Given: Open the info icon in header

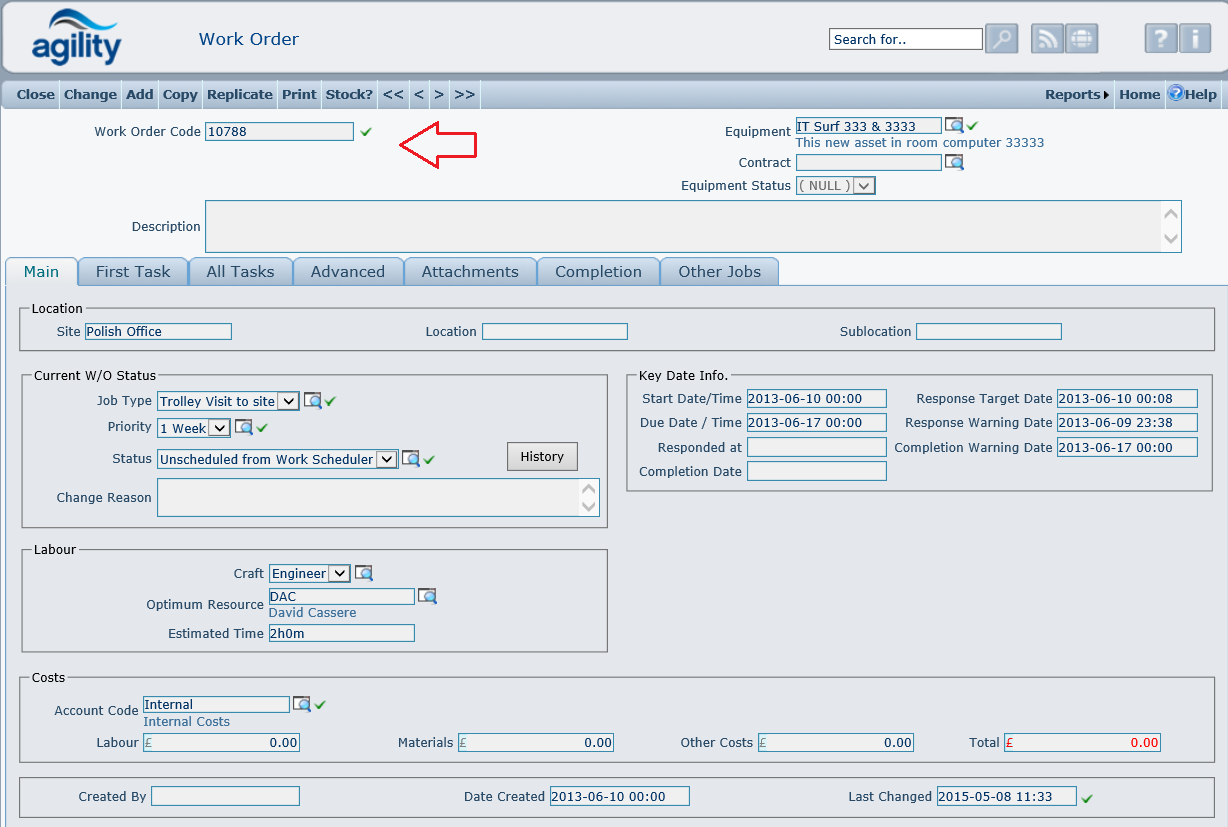Looking at the screenshot, I should (x=1194, y=39).
